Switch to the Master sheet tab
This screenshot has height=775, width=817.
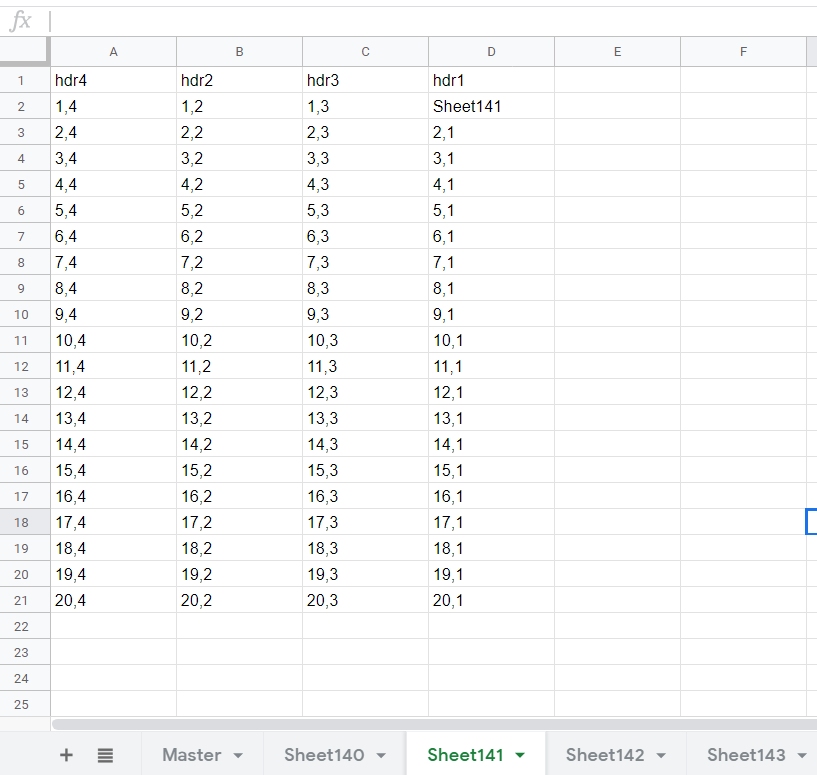(192, 755)
